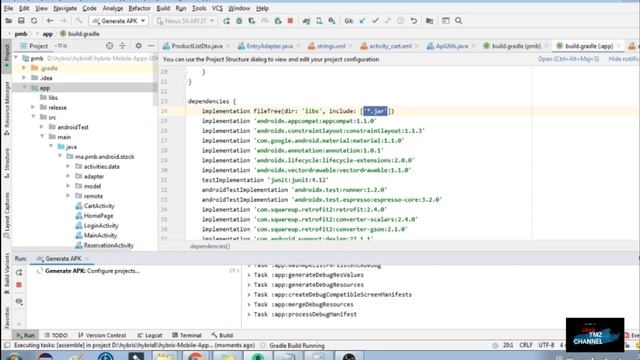Click the Make Project hammer icon
The width and height of the screenshot is (640, 360).
(79, 21)
